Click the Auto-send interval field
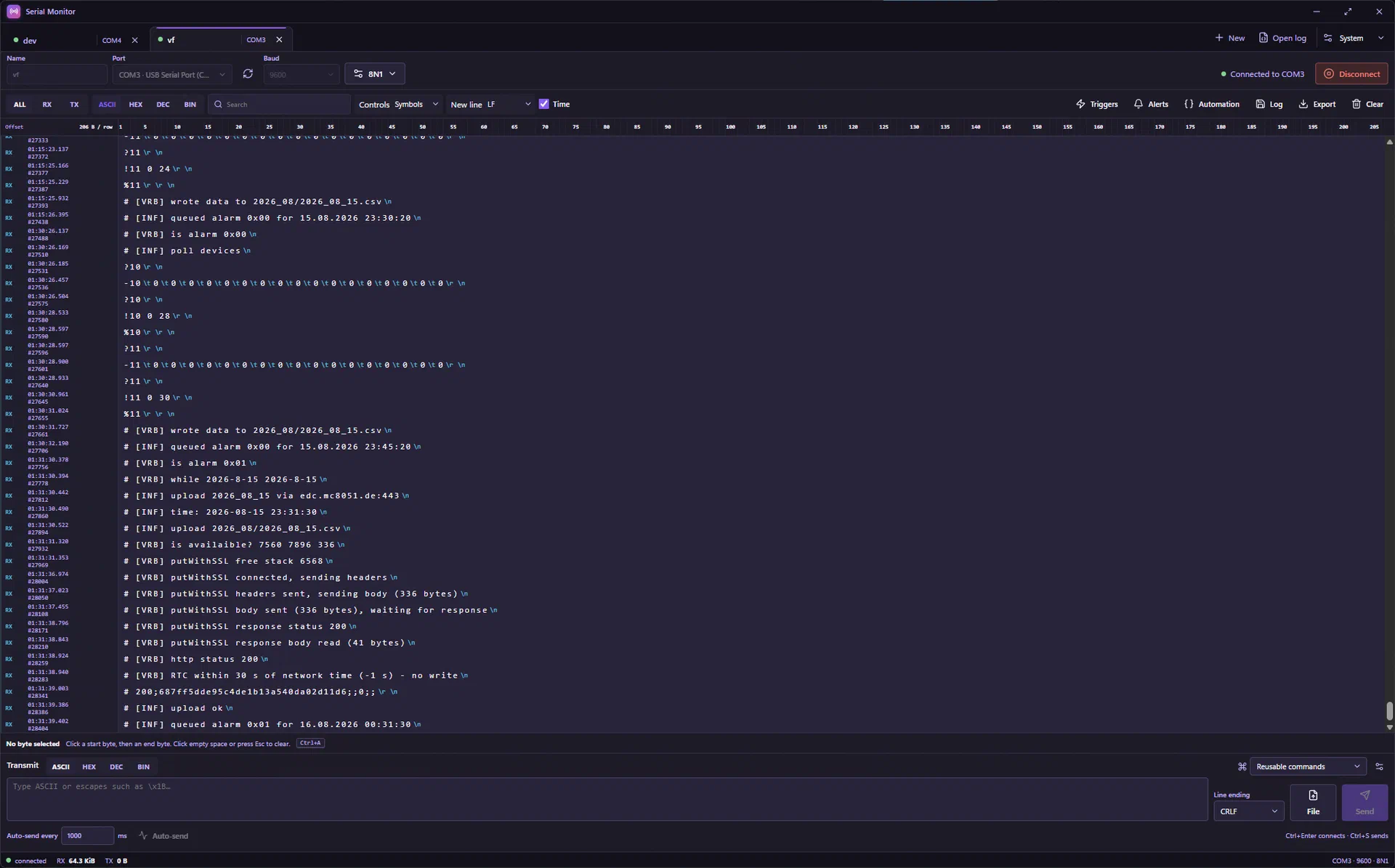1395x868 pixels. [87, 835]
